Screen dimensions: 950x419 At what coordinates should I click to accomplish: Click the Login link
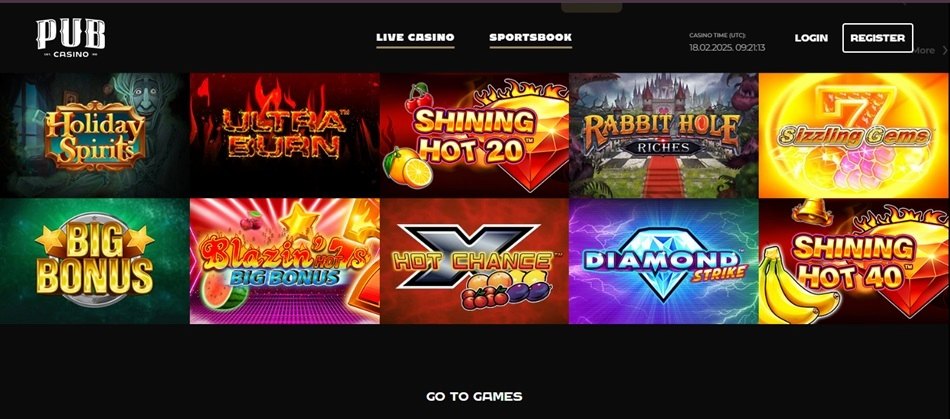click(x=811, y=38)
